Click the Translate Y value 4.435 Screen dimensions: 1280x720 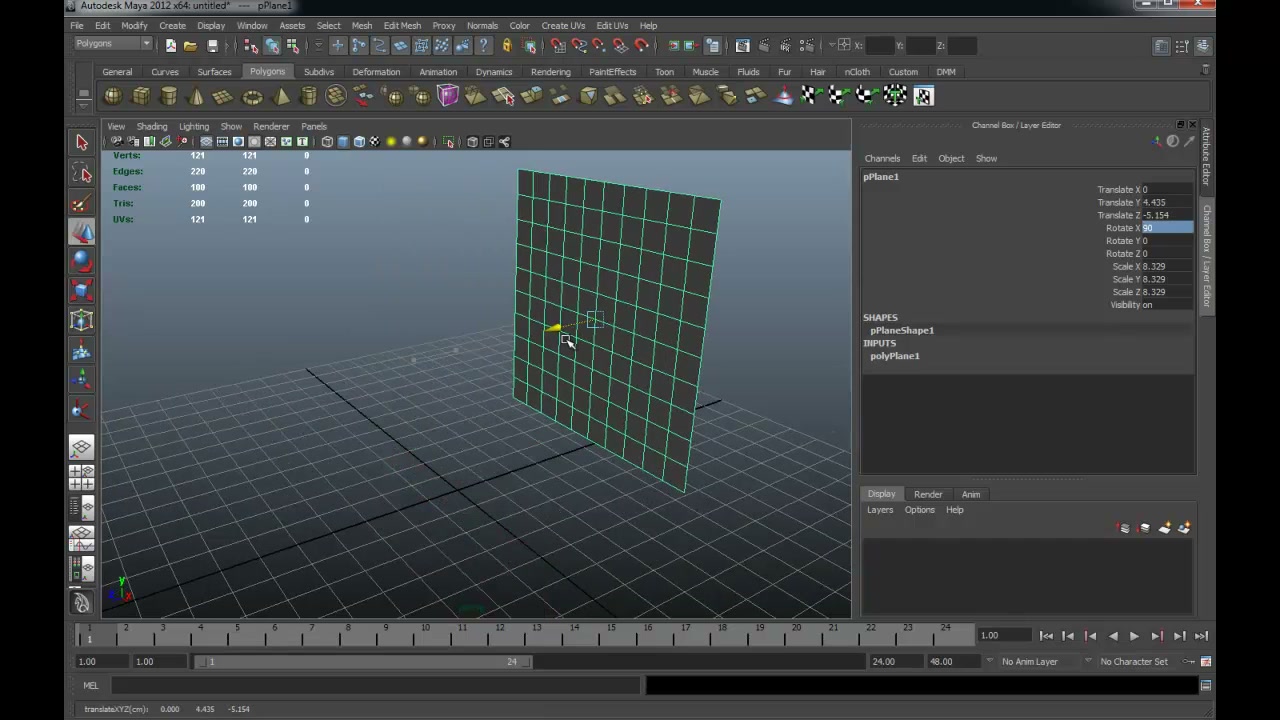pos(1167,202)
